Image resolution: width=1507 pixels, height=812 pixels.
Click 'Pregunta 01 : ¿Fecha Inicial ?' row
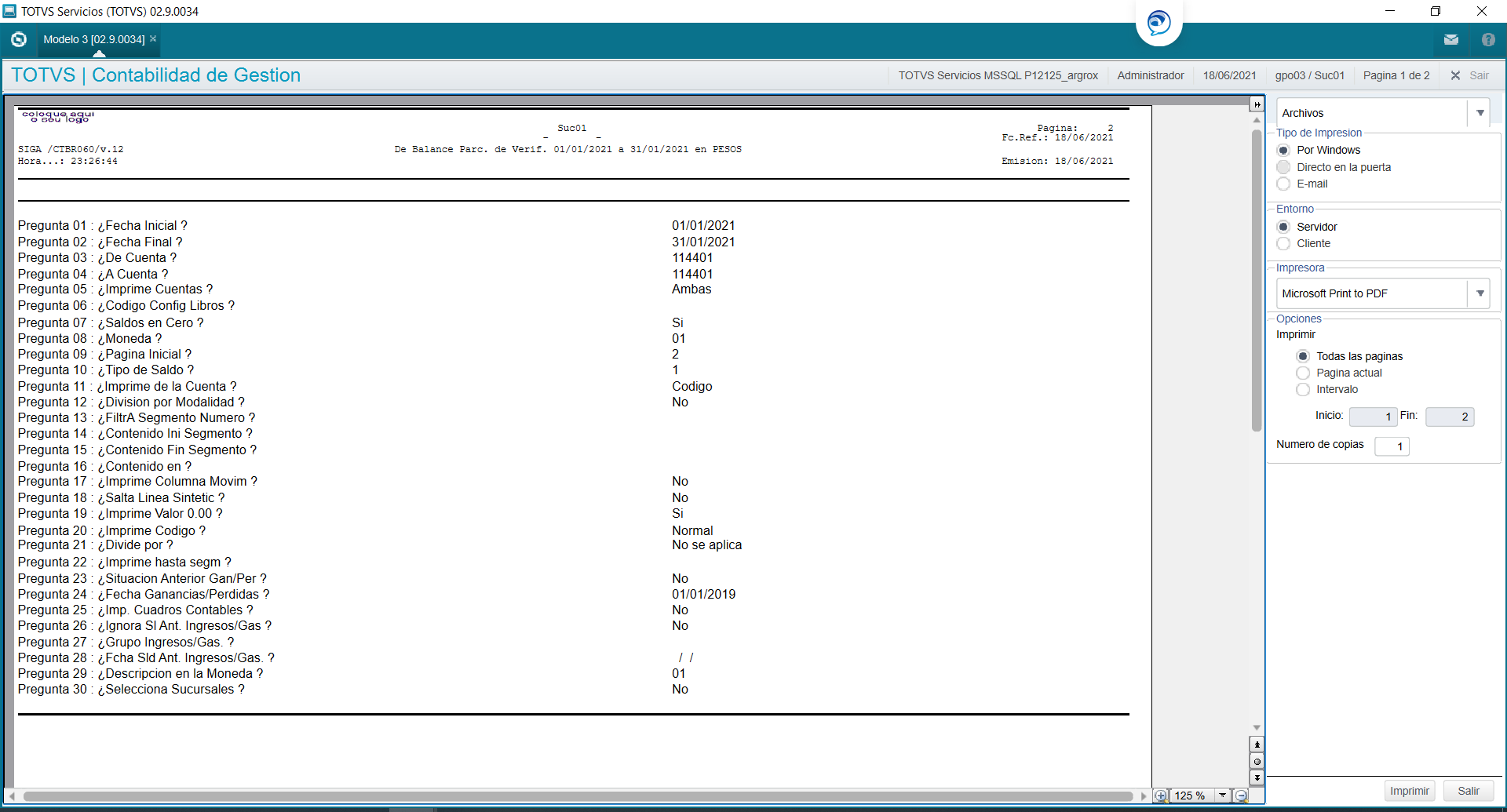coord(103,226)
